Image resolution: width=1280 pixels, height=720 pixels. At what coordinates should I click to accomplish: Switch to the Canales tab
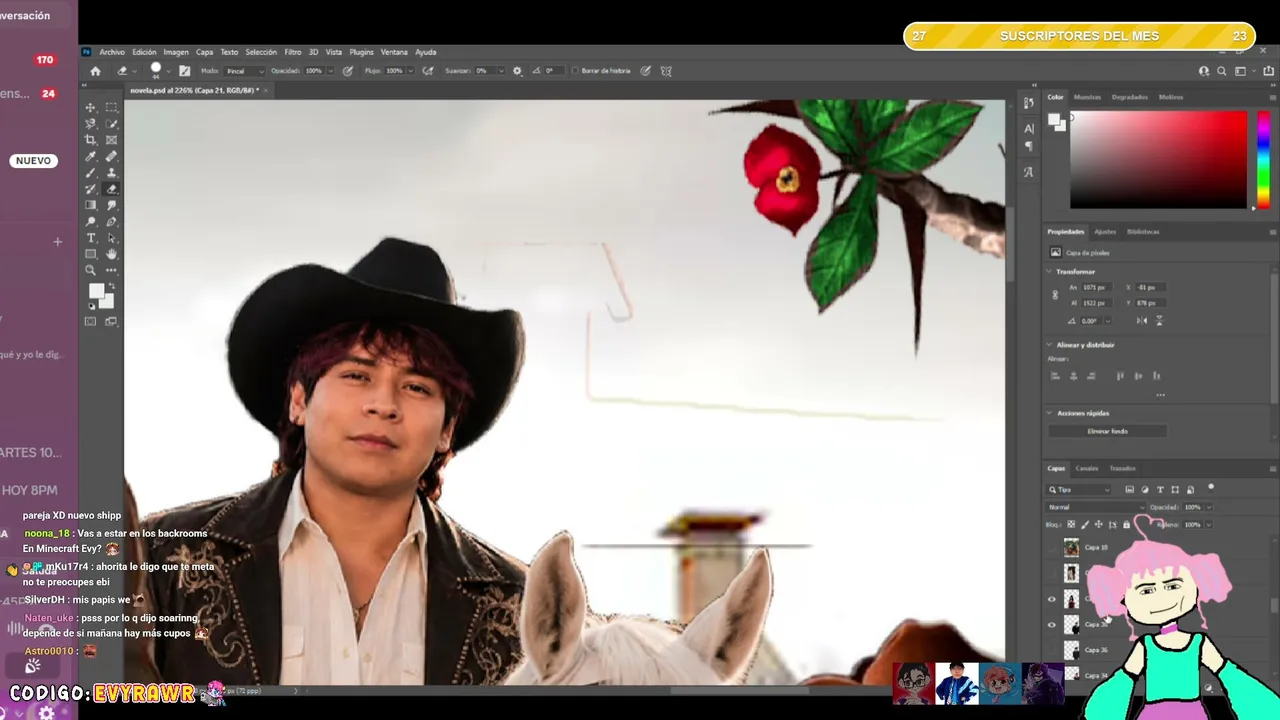(x=1087, y=468)
